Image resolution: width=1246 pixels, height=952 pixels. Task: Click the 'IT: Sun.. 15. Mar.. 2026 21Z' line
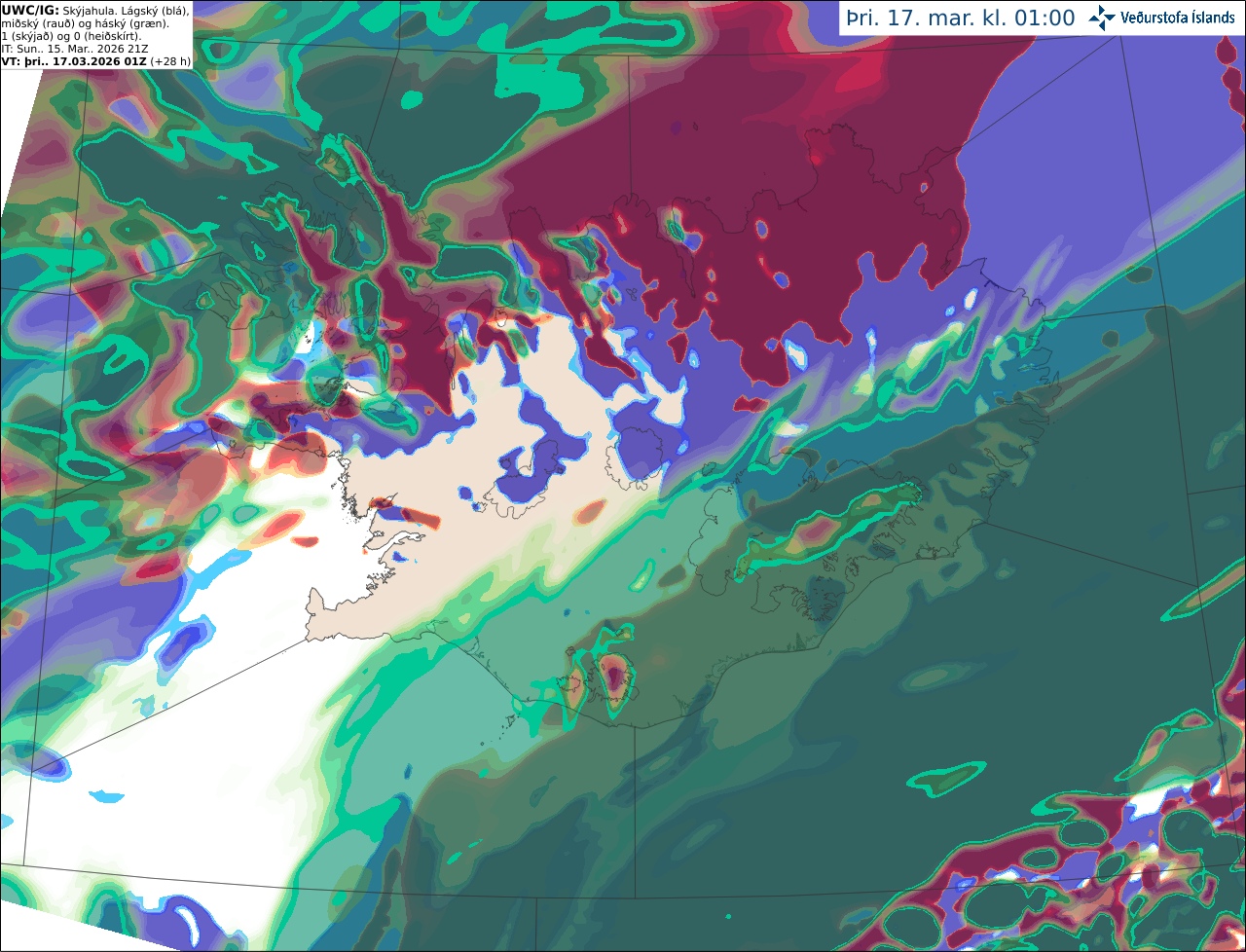point(75,48)
